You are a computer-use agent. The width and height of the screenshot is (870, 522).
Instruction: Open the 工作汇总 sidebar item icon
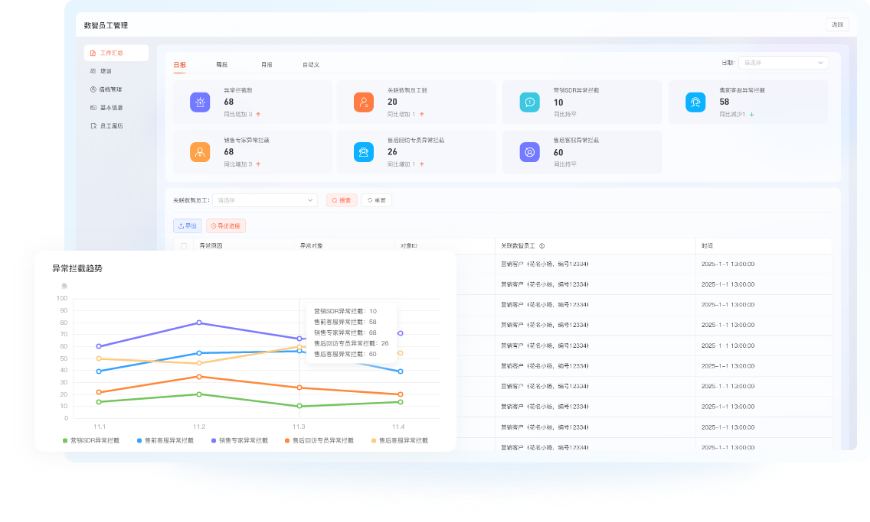[x=93, y=53]
